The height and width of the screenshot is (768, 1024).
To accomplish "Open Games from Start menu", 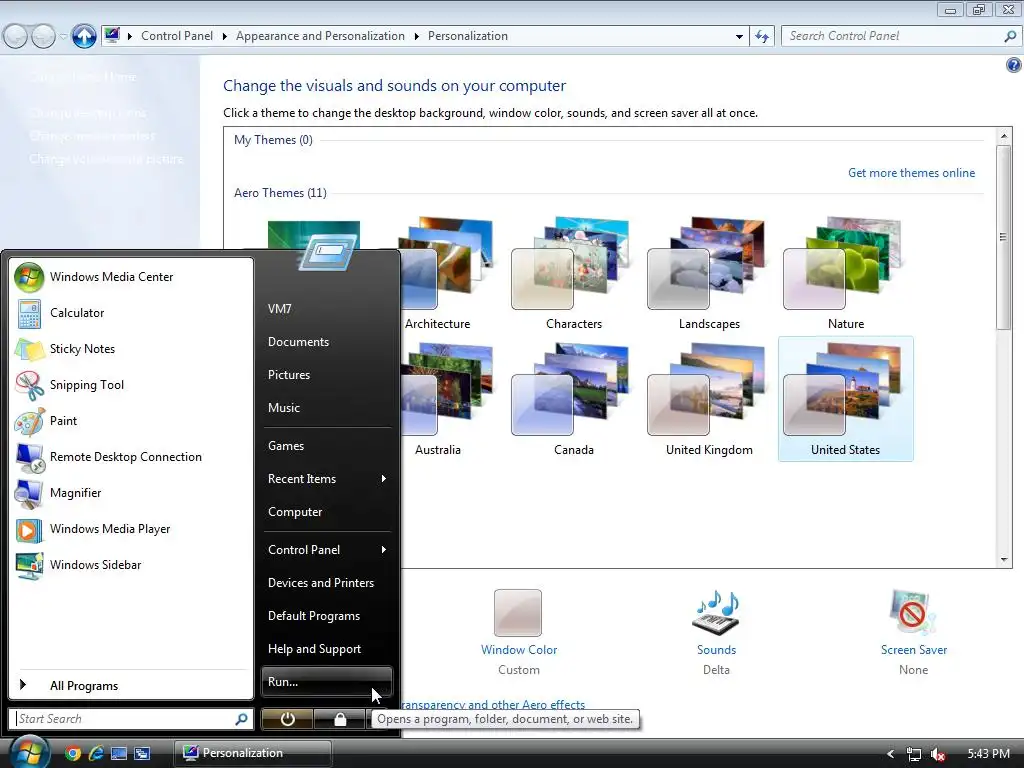I will pyautogui.click(x=285, y=446).
